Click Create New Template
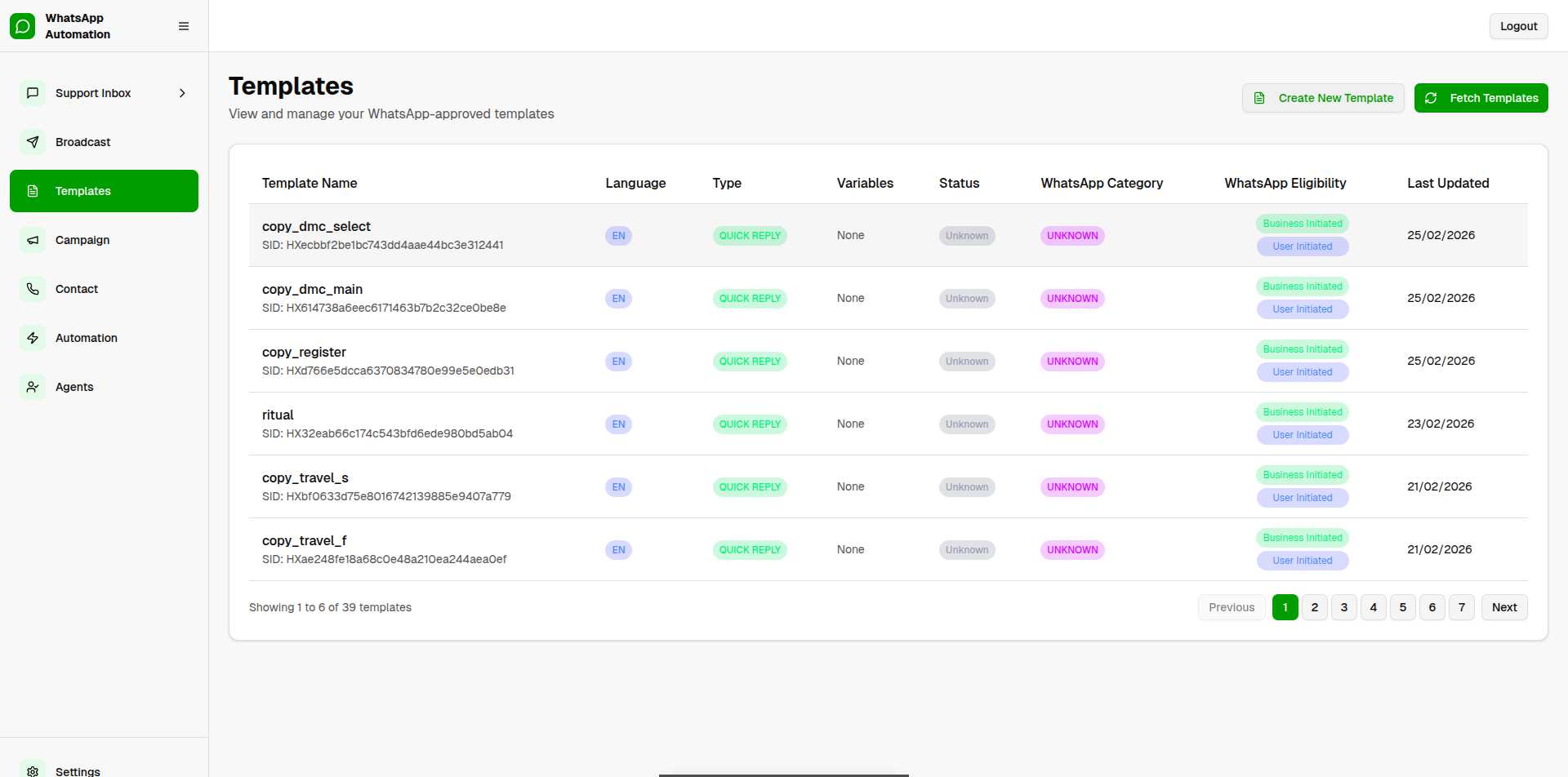This screenshot has height=777, width=1568. [x=1323, y=98]
